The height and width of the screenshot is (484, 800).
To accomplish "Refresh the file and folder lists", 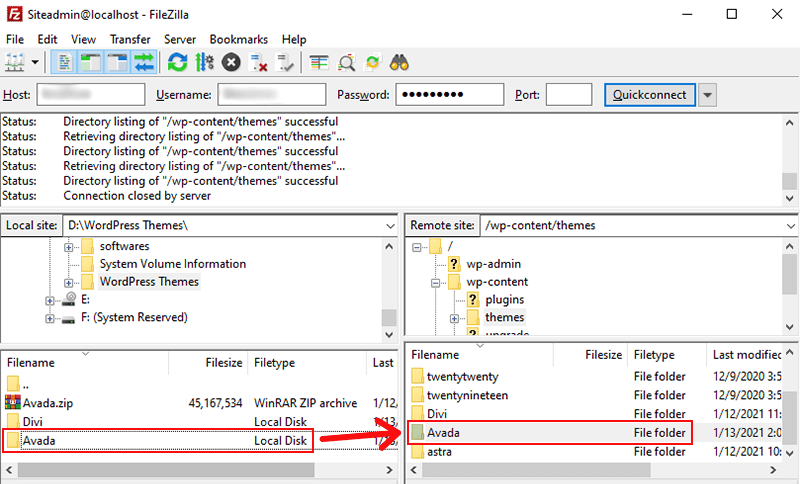I will coord(177,63).
